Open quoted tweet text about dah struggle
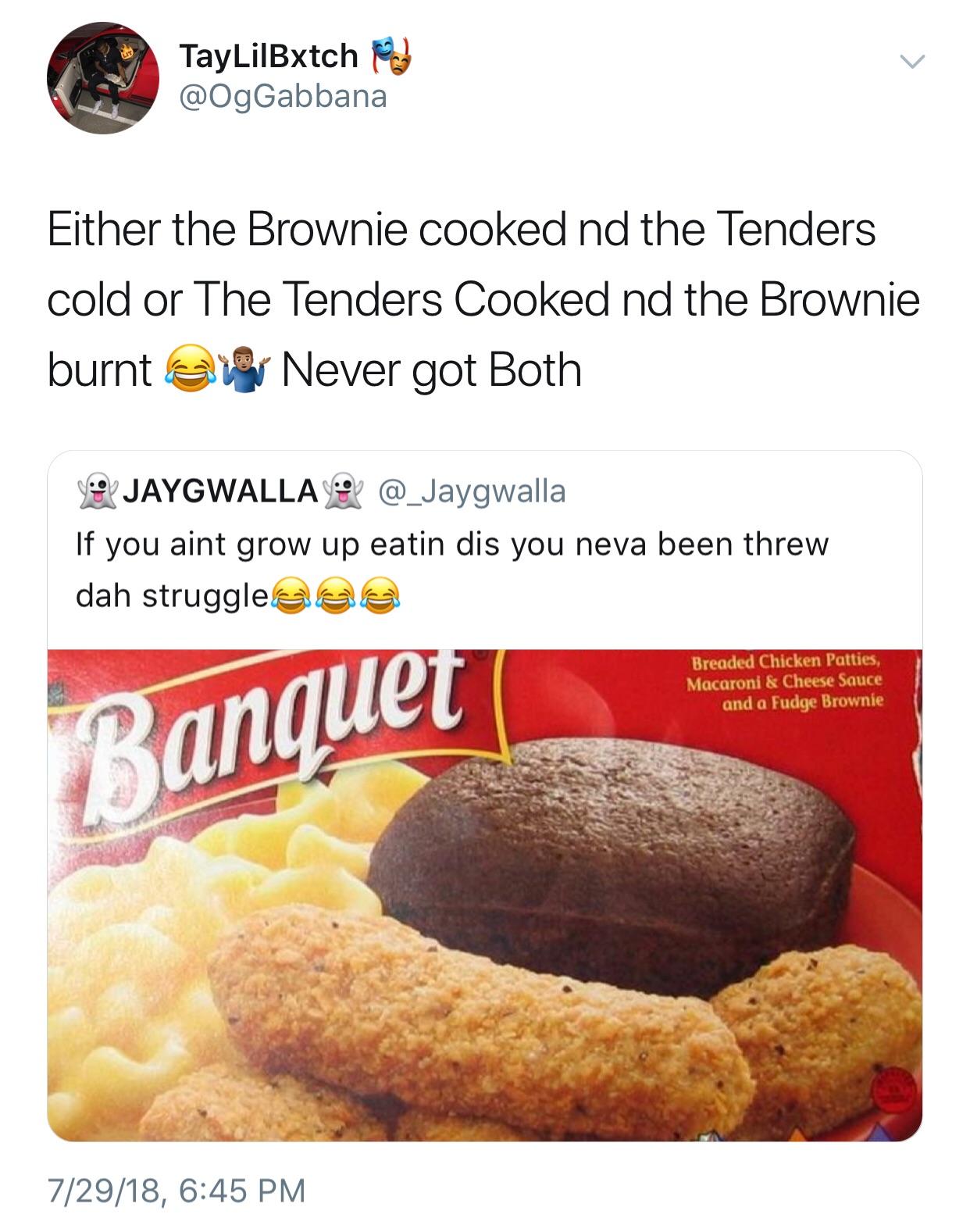970x1232 pixels. [451, 570]
